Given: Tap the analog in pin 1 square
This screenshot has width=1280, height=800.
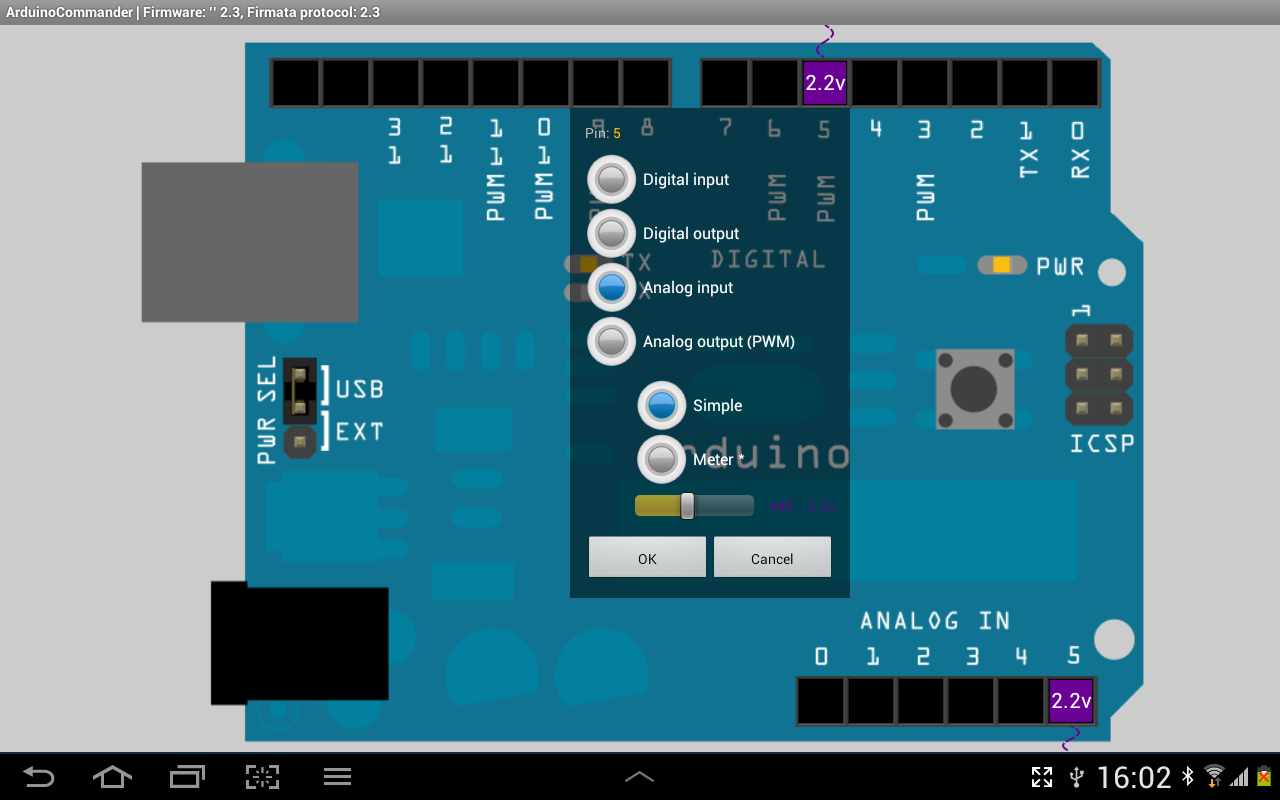Looking at the screenshot, I should point(871,701).
